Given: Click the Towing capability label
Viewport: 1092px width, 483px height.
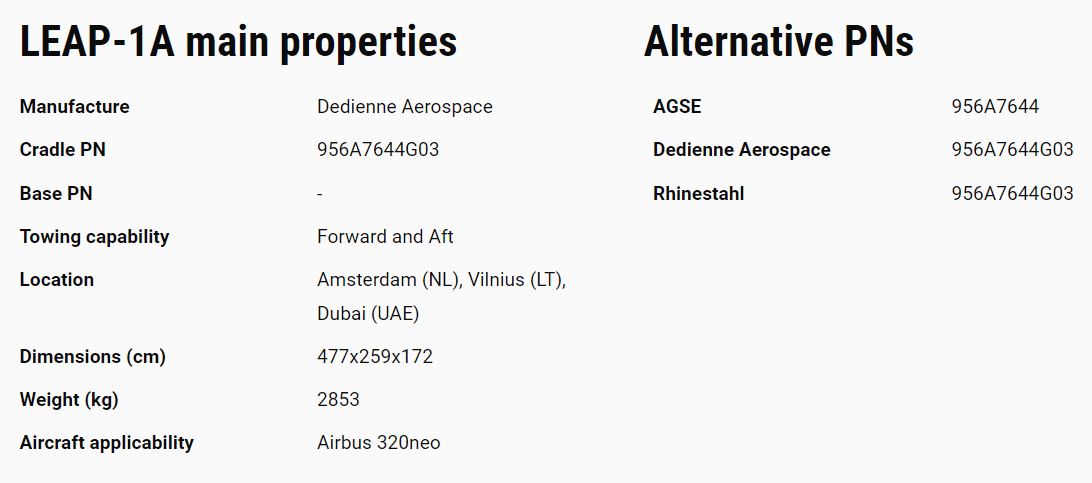Looking at the screenshot, I should point(95,237).
